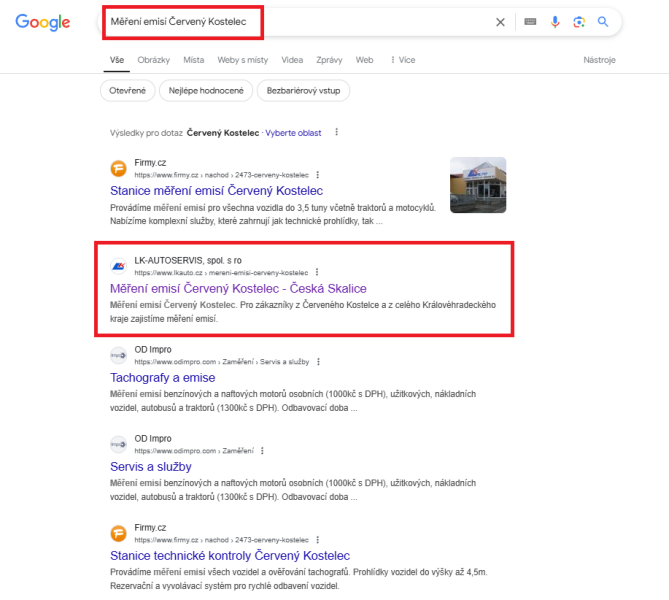Open Google Lens image search icon

pyautogui.click(x=579, y=22)
